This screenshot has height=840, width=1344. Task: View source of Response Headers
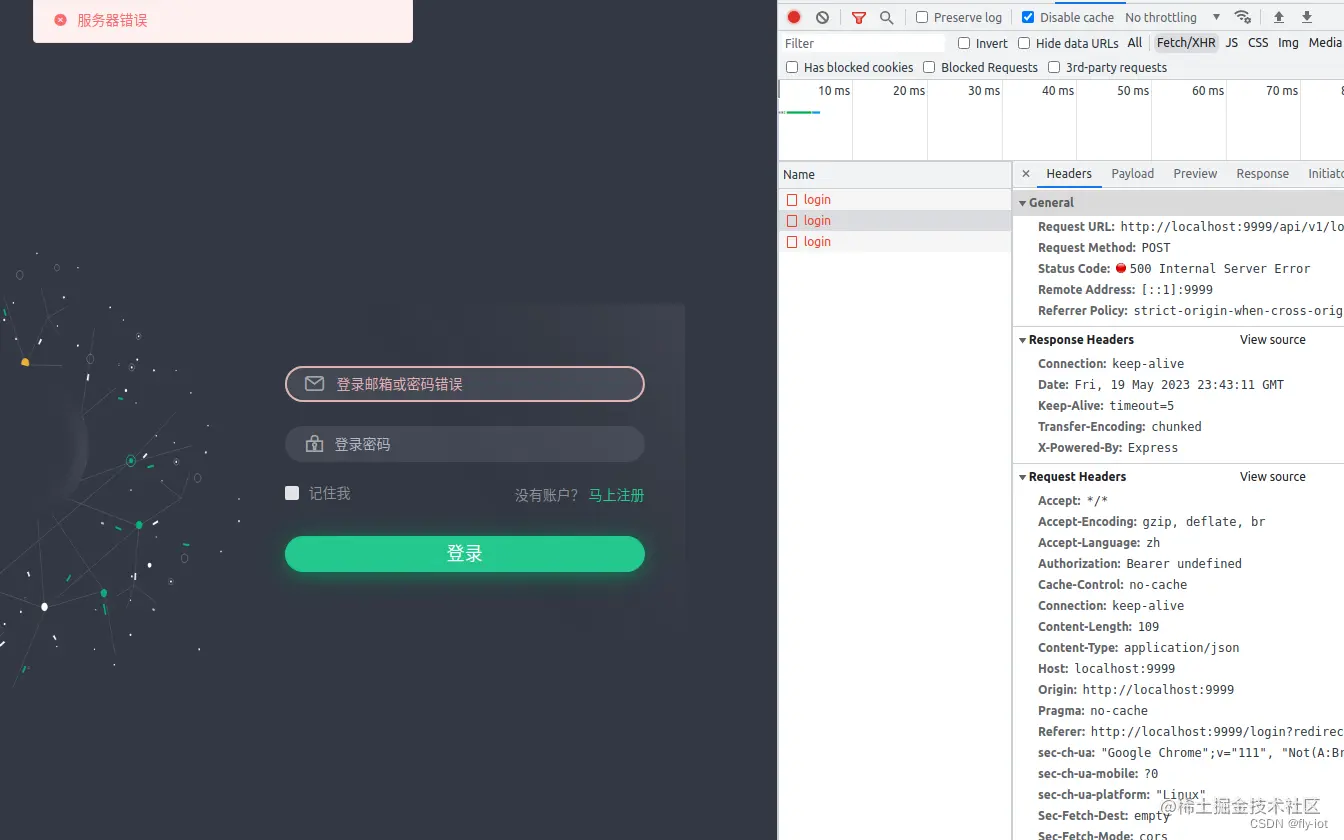pos(1273,340)
